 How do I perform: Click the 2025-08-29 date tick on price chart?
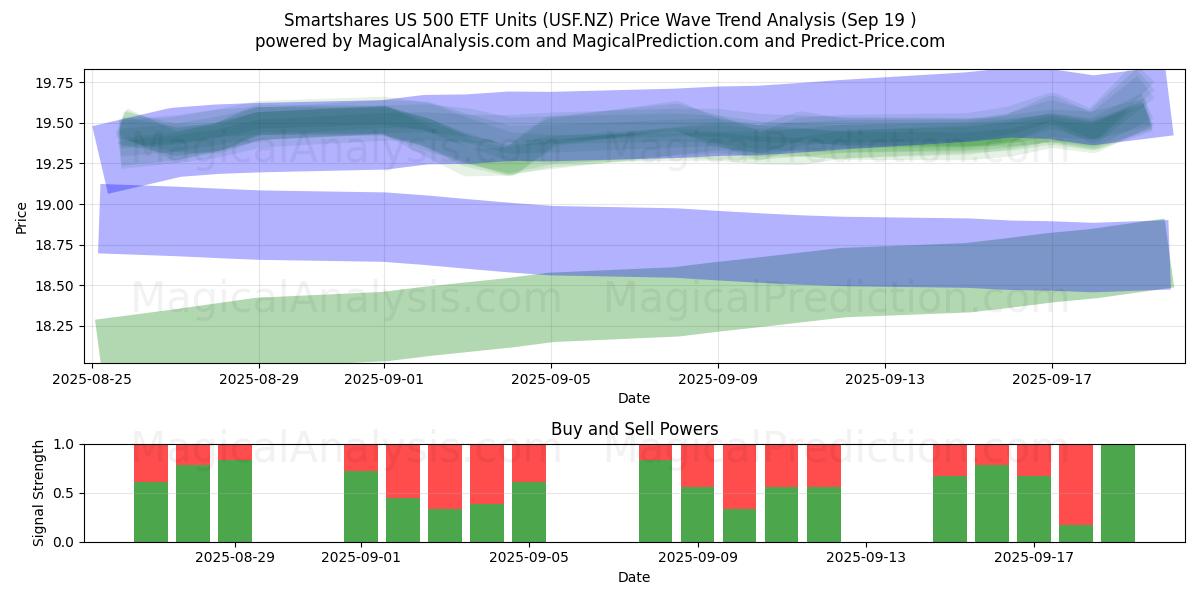259,379
